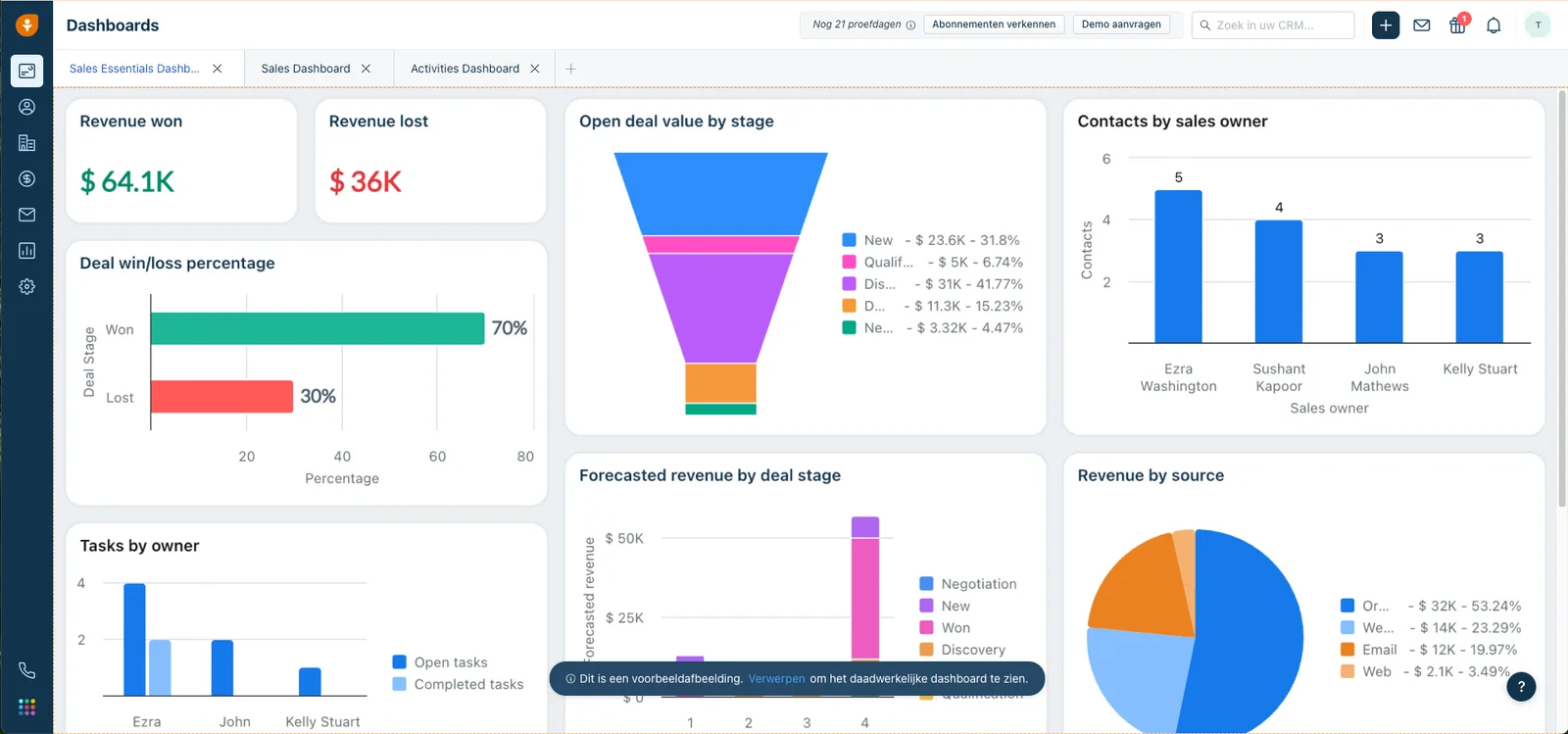1568x734 pixels.
Task: Click the Dashboards page title
Action: point(113,25)
